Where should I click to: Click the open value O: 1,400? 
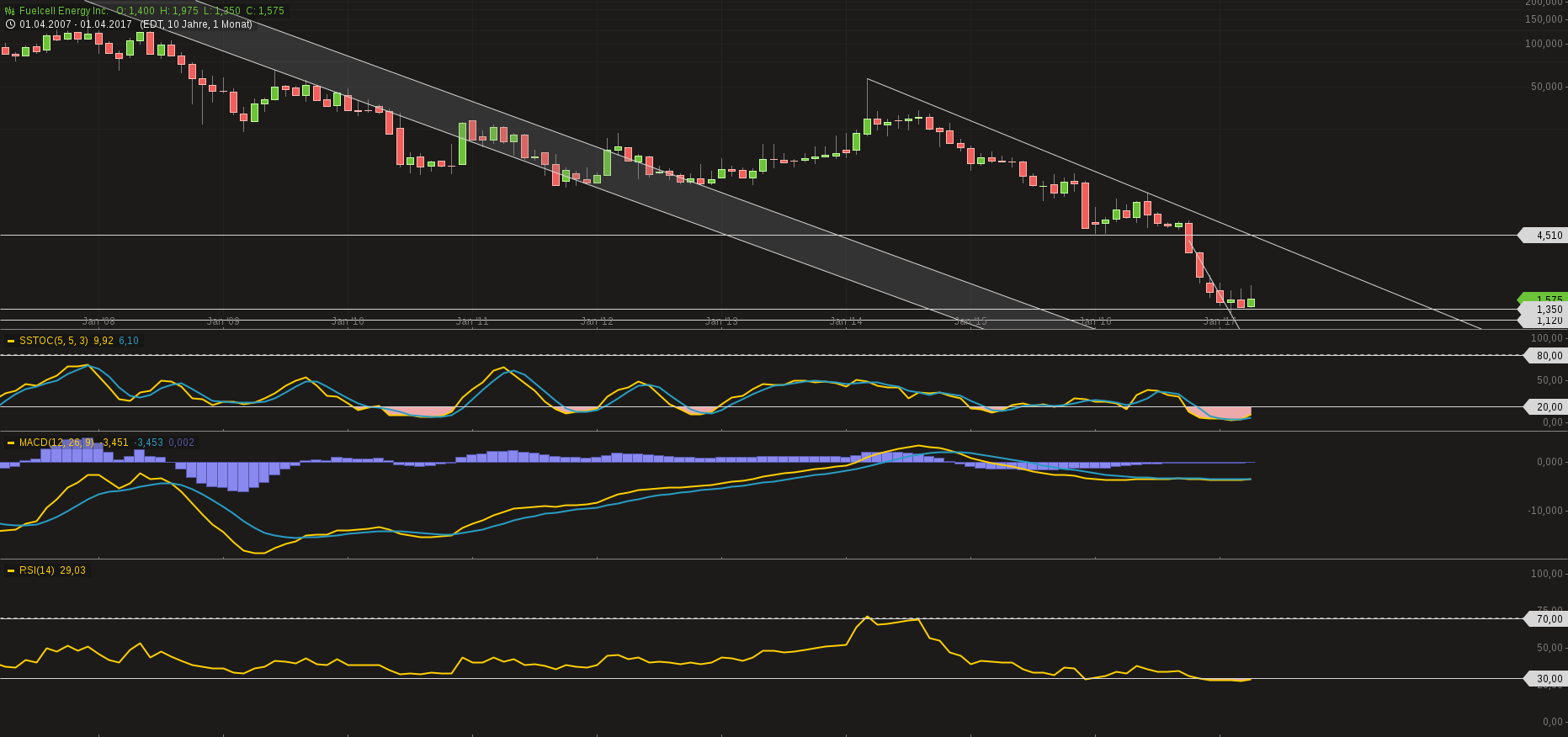tap(135, 11)
